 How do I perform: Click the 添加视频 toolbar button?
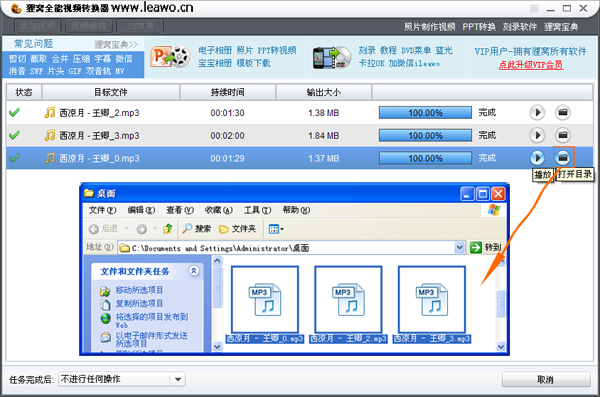tap(38, 26)
